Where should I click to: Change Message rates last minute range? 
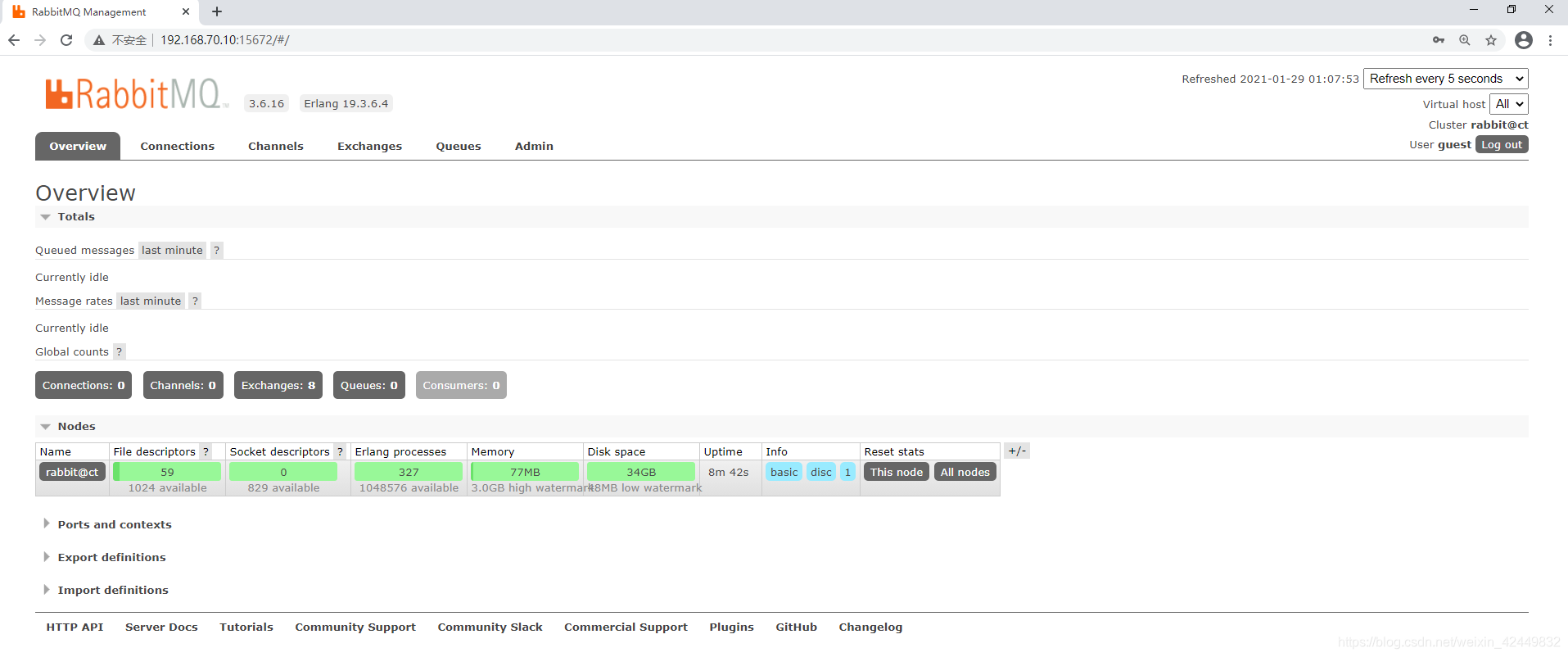point(151,301)
